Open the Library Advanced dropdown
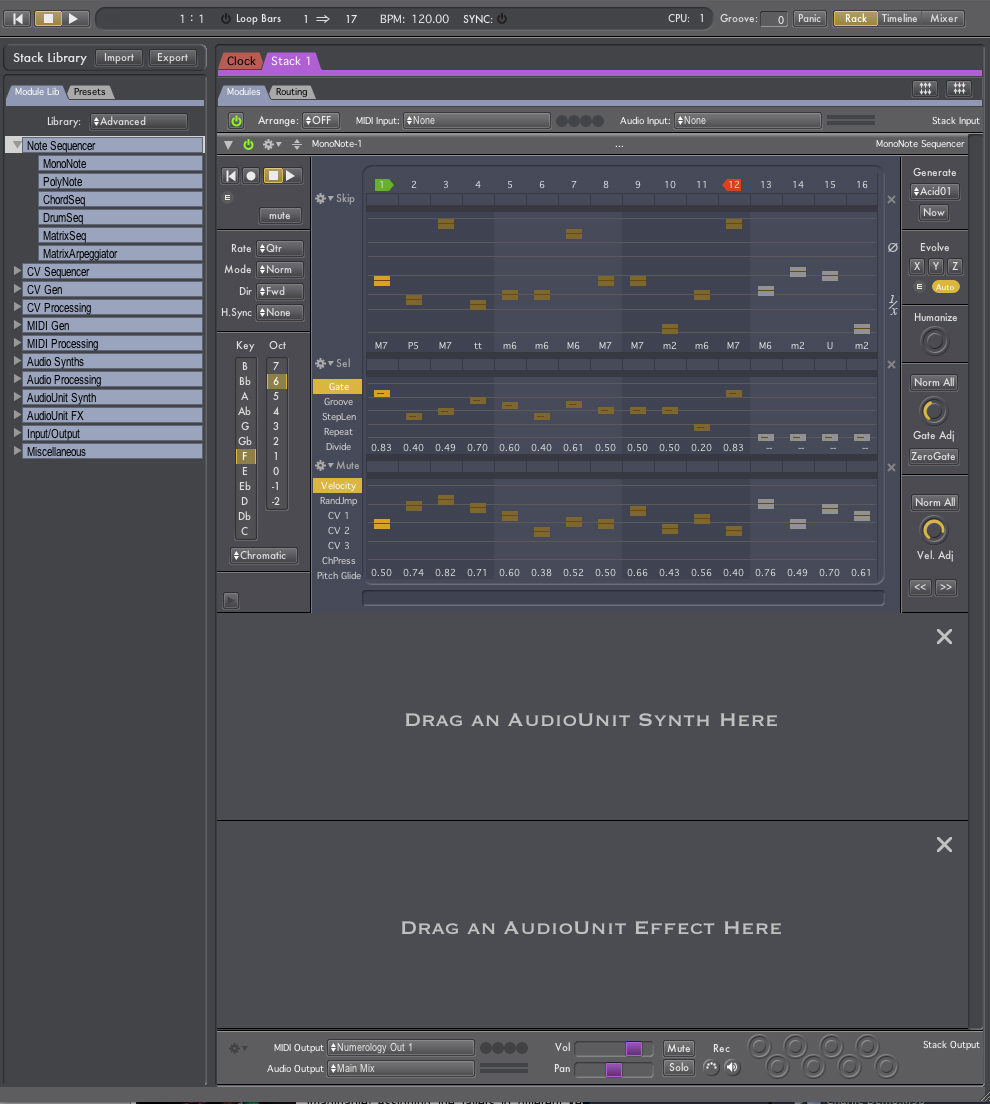This screenshot has width=990, height=1104. point(139,122)
